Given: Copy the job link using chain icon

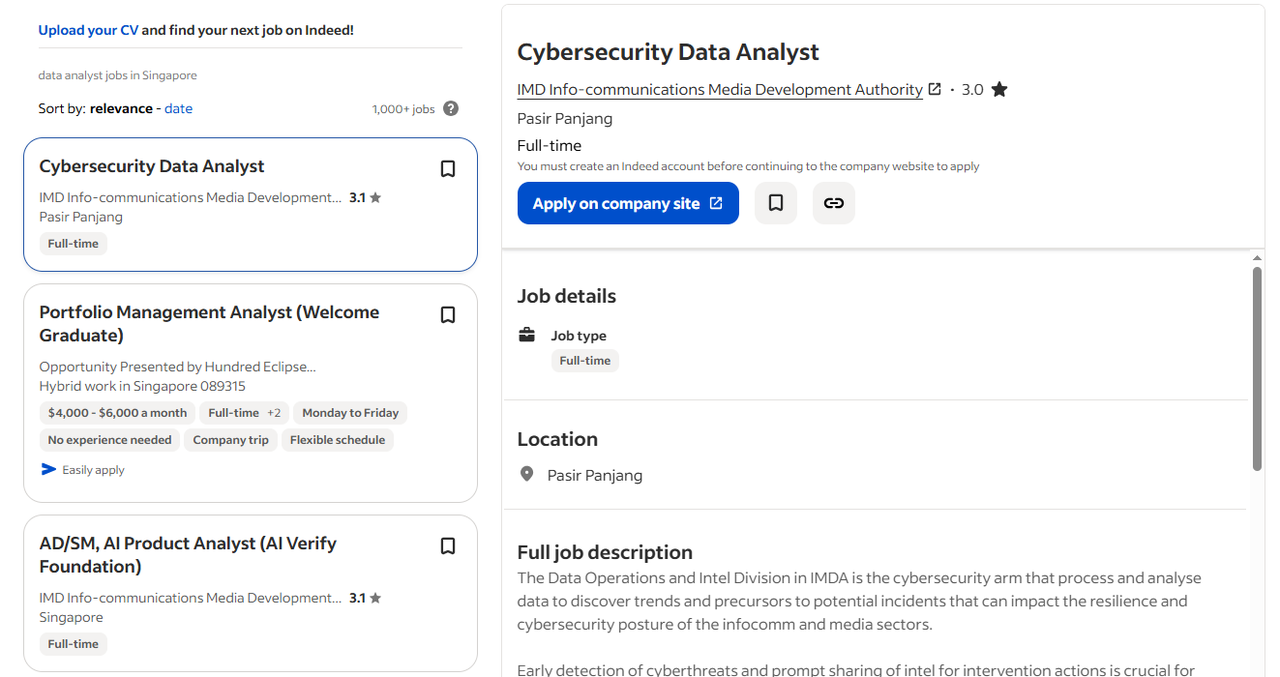Looking at the screenshot, I should click(833, 203).
